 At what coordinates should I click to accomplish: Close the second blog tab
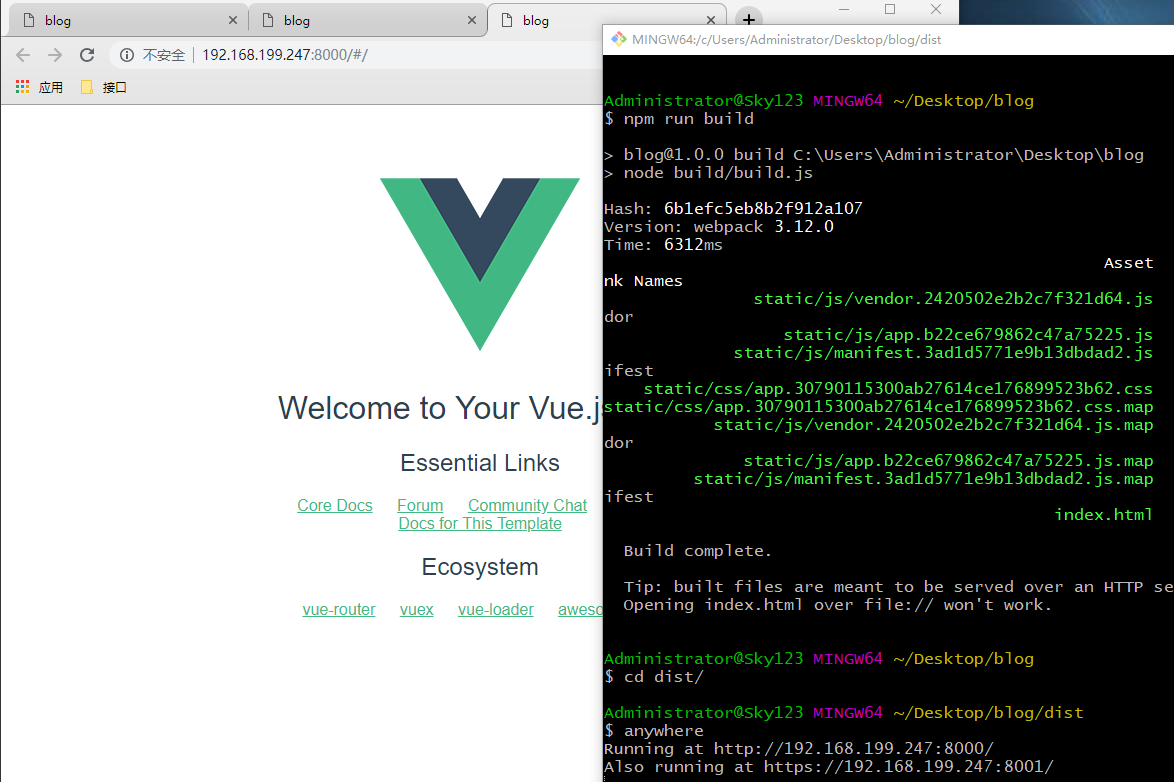point(472,20)
